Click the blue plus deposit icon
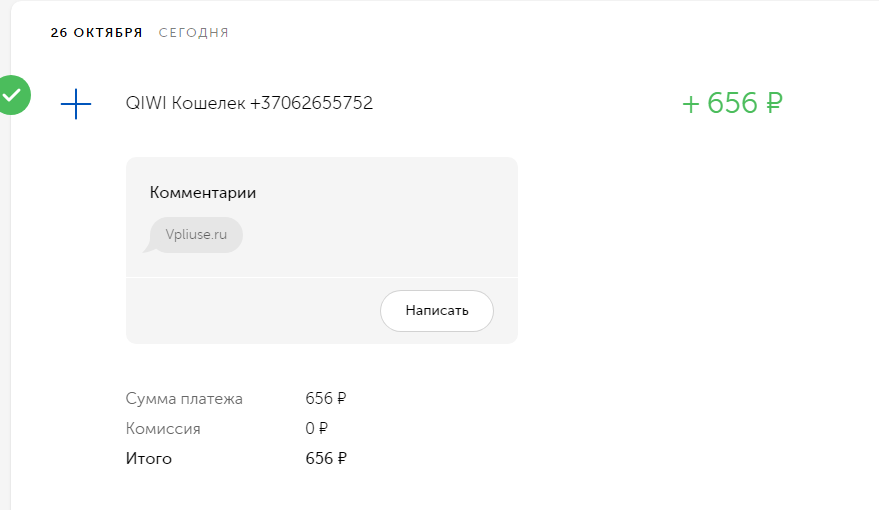879x510 pixels. [76, 104]
